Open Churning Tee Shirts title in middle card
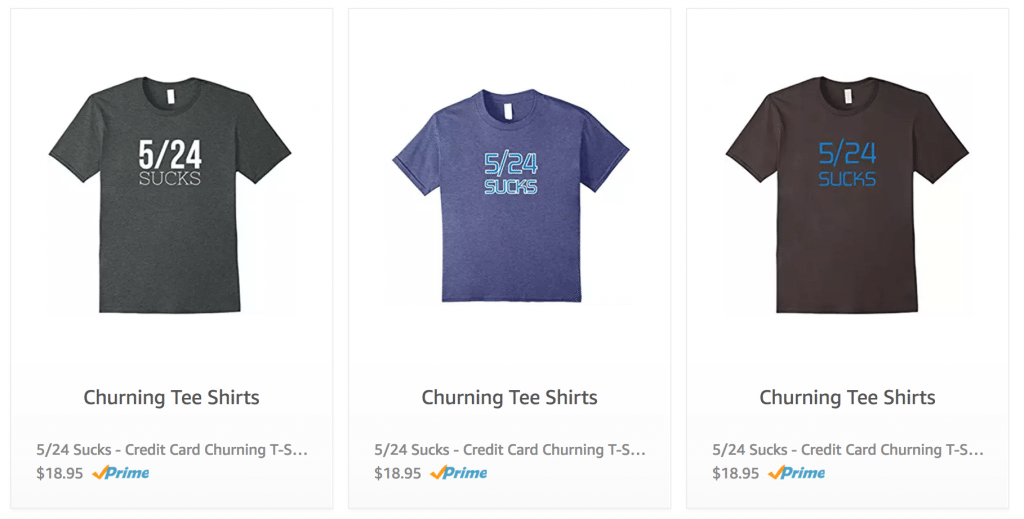This screenshot has width=1024, height=519. coord(509,398)
